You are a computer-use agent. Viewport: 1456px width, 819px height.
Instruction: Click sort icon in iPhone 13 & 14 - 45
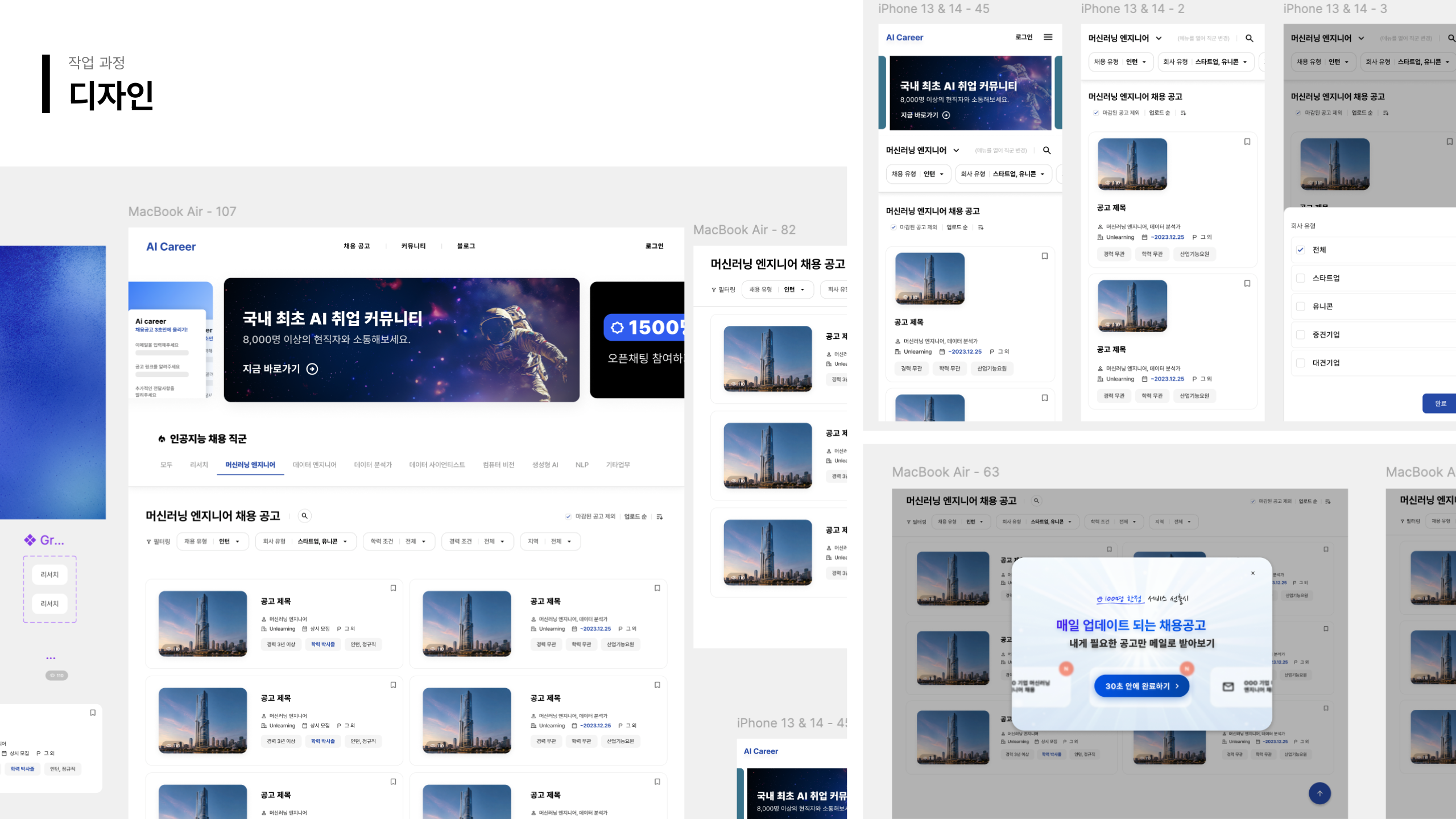981,227
